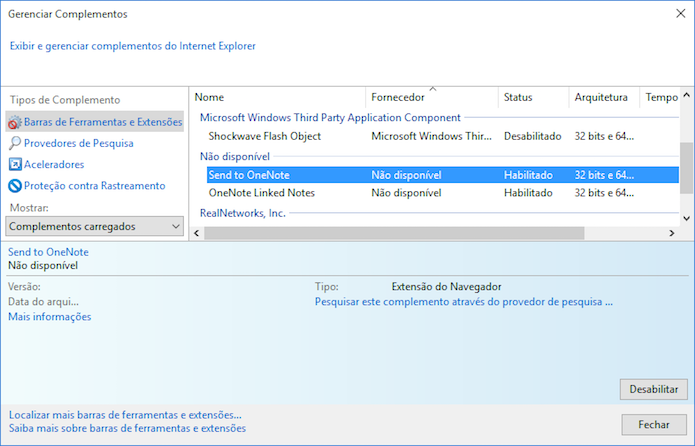Select the OneNote Linked Notes row
Image resolution: width=695 pixels, height=446 pixels.
coord(443,193)
